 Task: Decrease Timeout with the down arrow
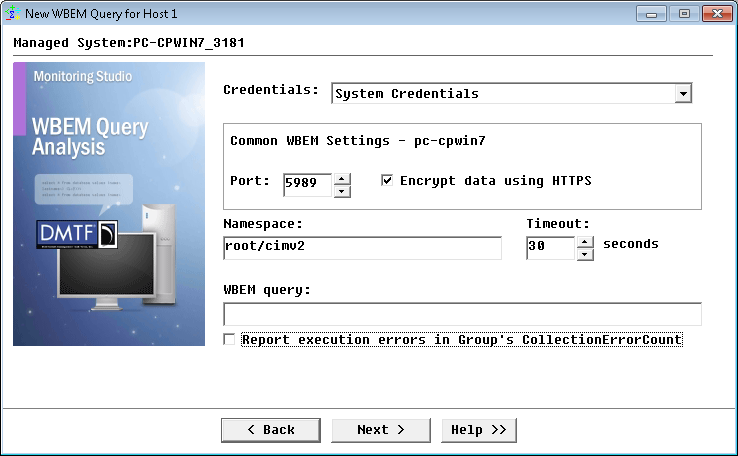pyautogui.click(x=585, y=254)
